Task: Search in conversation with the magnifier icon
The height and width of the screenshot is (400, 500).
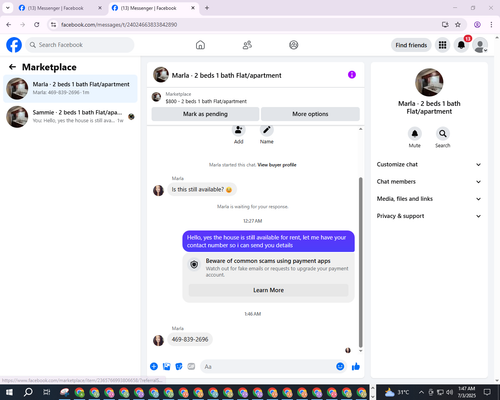Action: tap(443, 134)
